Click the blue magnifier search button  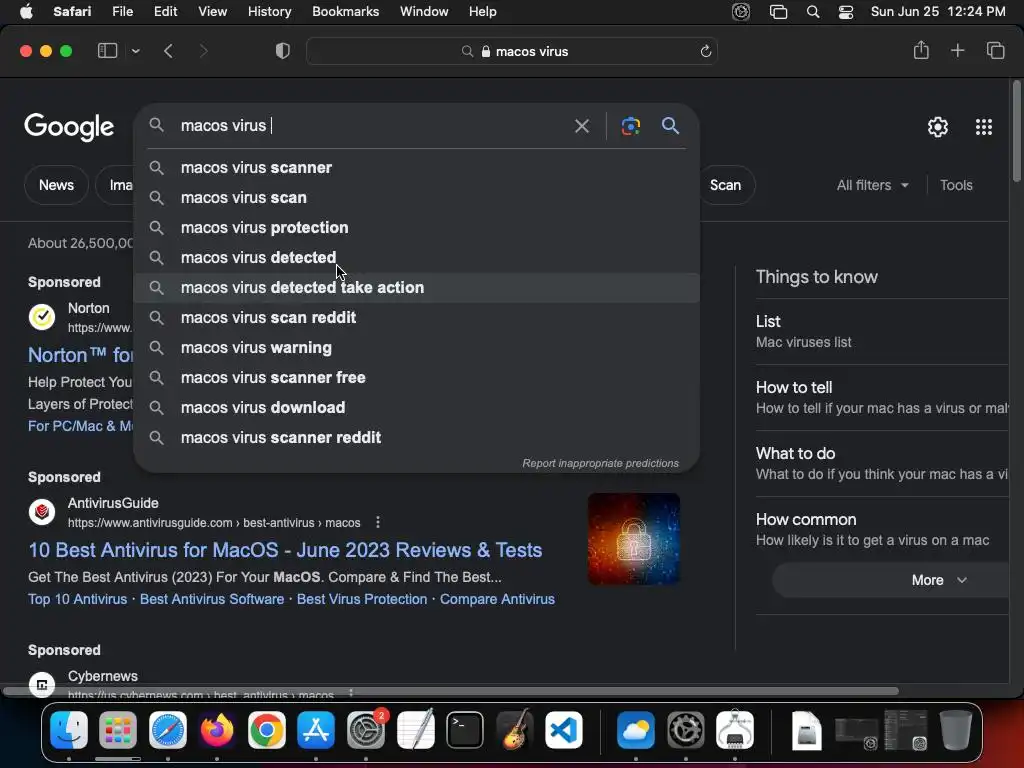[x=670, y=125]
